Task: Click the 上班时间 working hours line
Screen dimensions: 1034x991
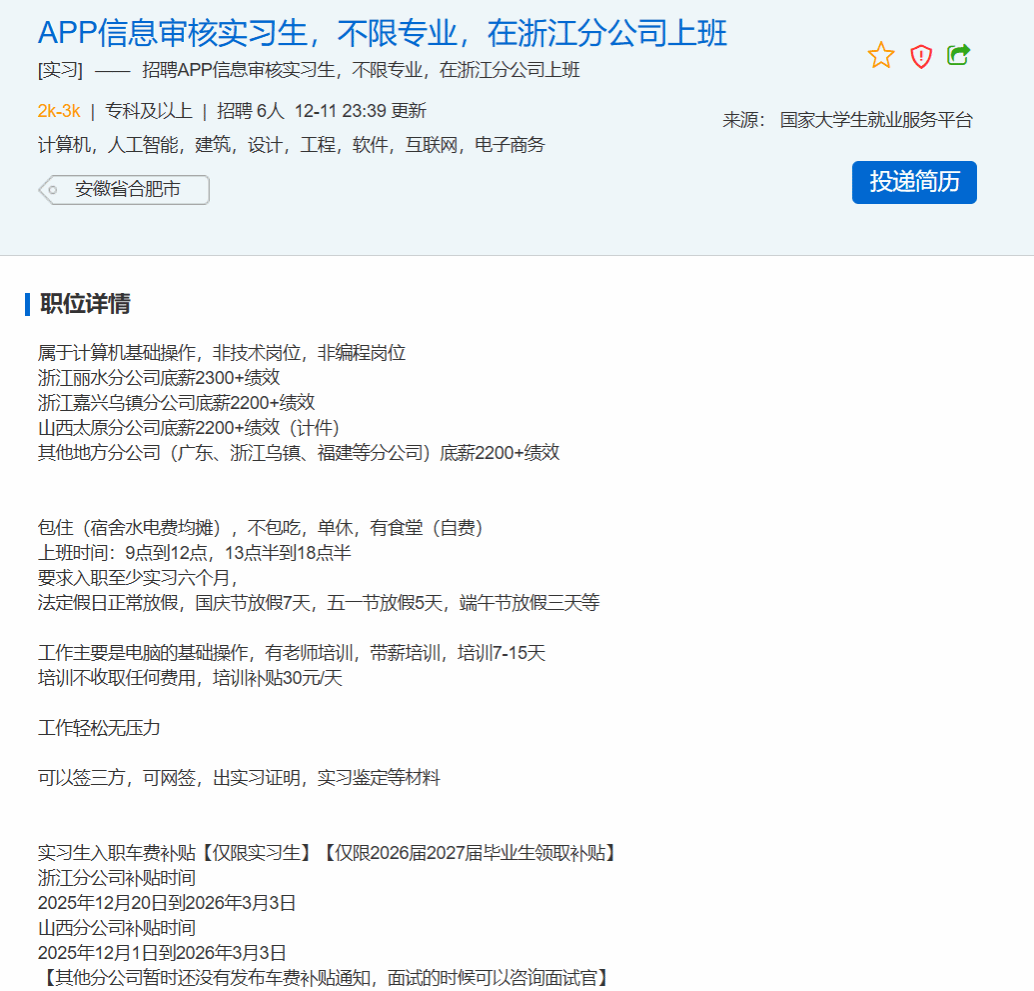Action: 194,552
